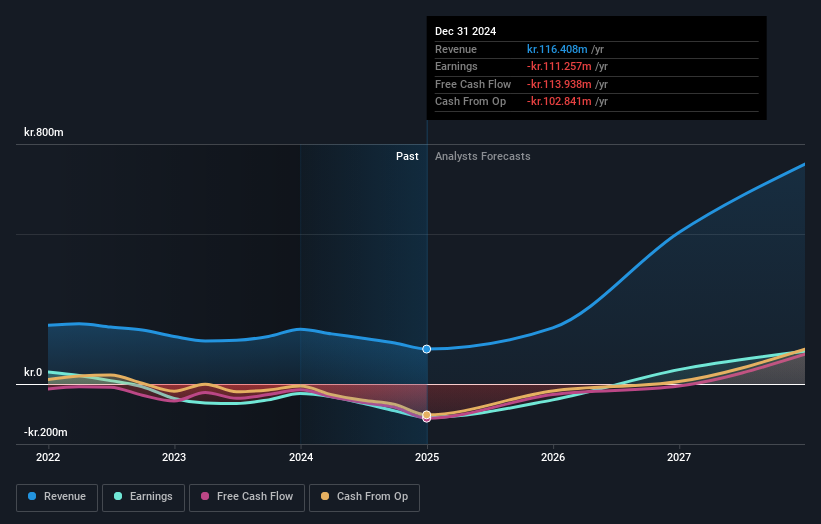The width and height of the screenshot is (821, 524).
Task: Click the Earnings row label in the tooltip
Action: coord(456,66)
